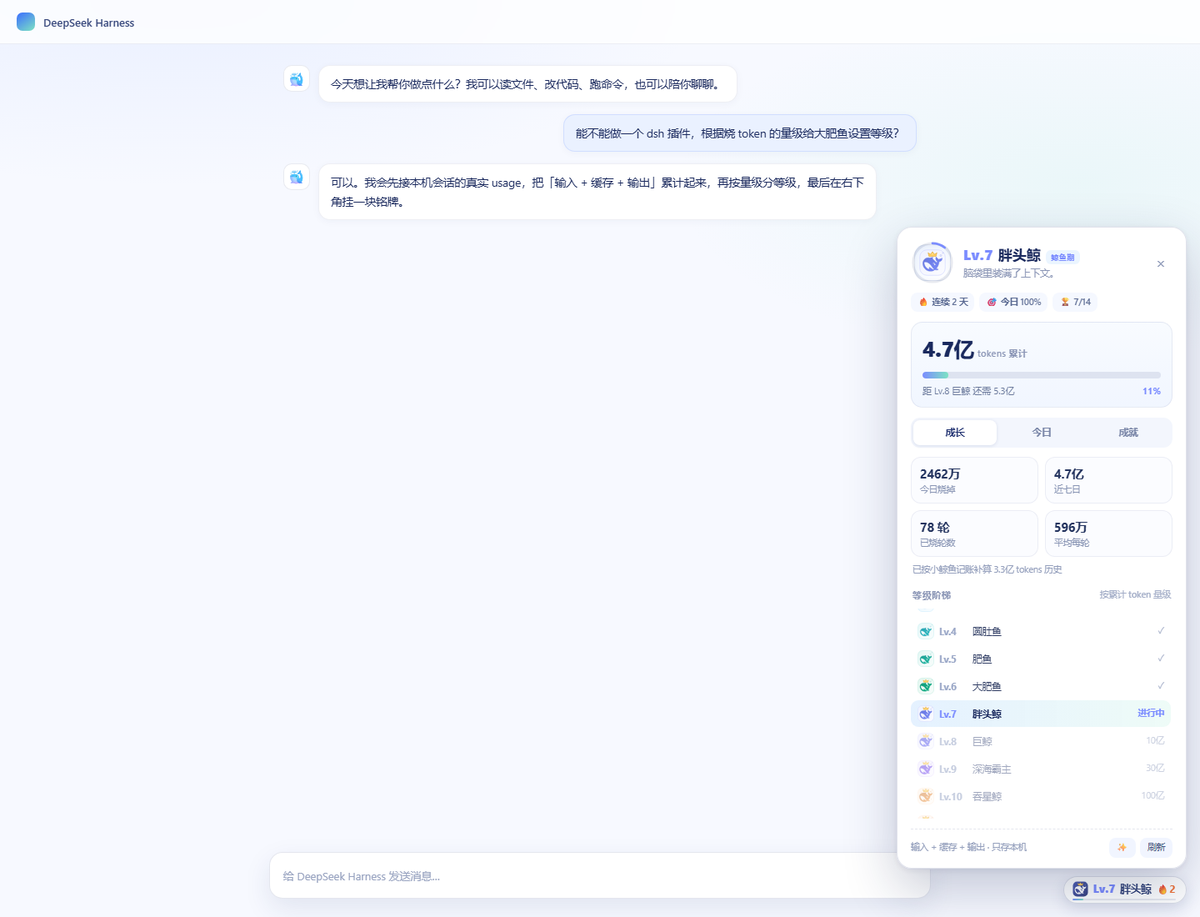Viewport: 1200px width, 917px height.
Task: Click the 今日 100% goal chip
Action: pyautogui.click(x=1014, y=302)
